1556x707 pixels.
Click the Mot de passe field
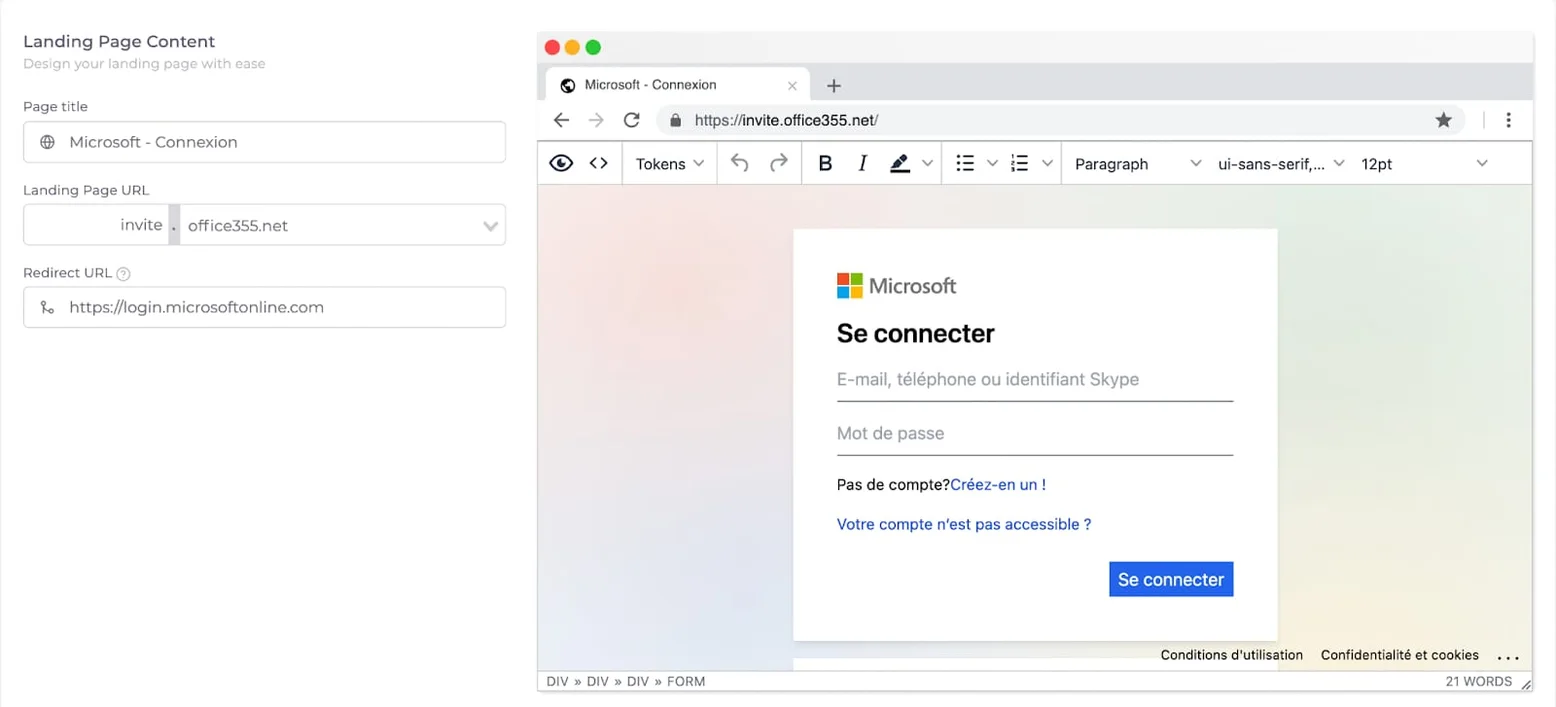point(1035,434)
